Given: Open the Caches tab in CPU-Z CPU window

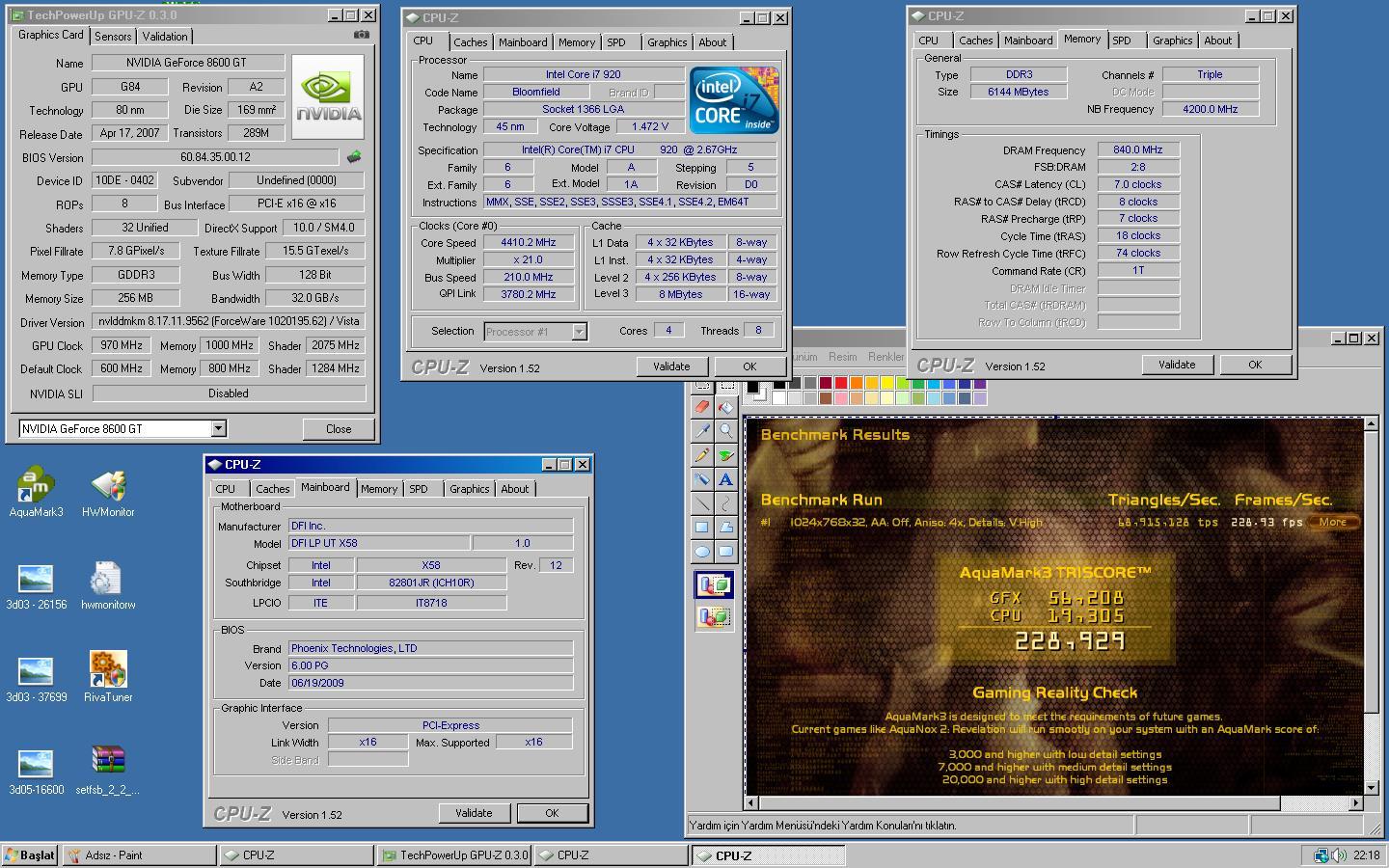Looking at the screenshot, I should pos(471,42).
